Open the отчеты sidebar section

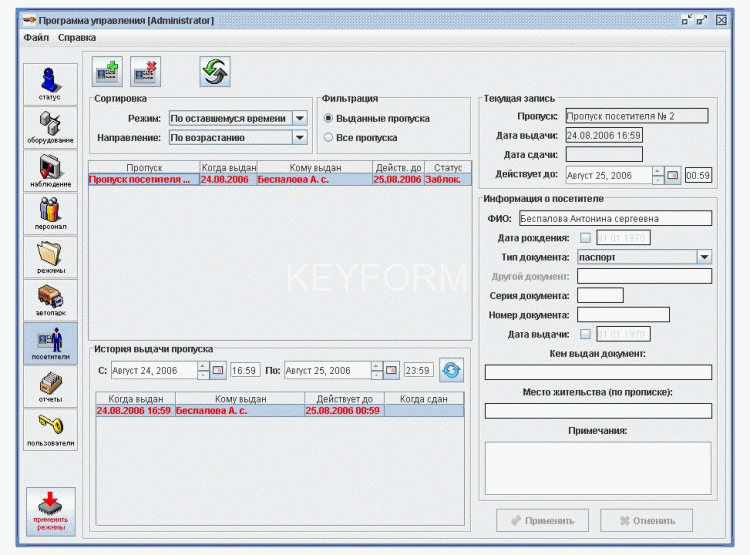coord(50,386)
